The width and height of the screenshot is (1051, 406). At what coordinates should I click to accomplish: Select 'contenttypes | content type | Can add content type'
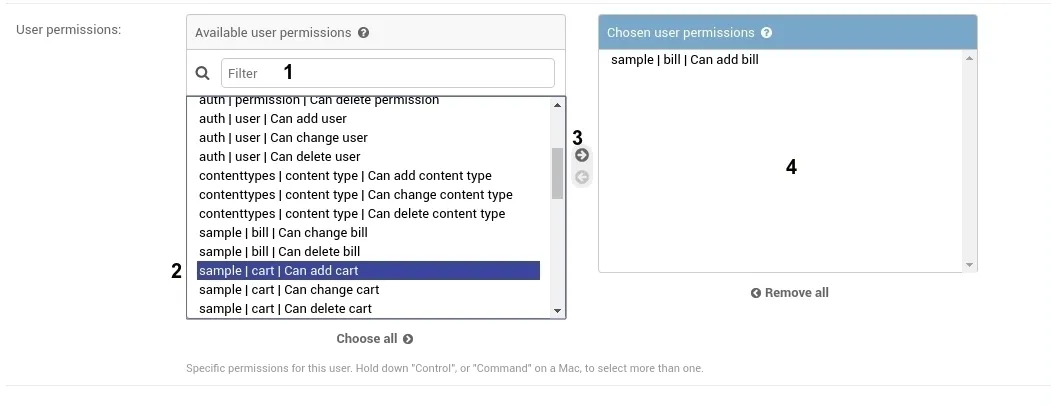coord(345,176)
